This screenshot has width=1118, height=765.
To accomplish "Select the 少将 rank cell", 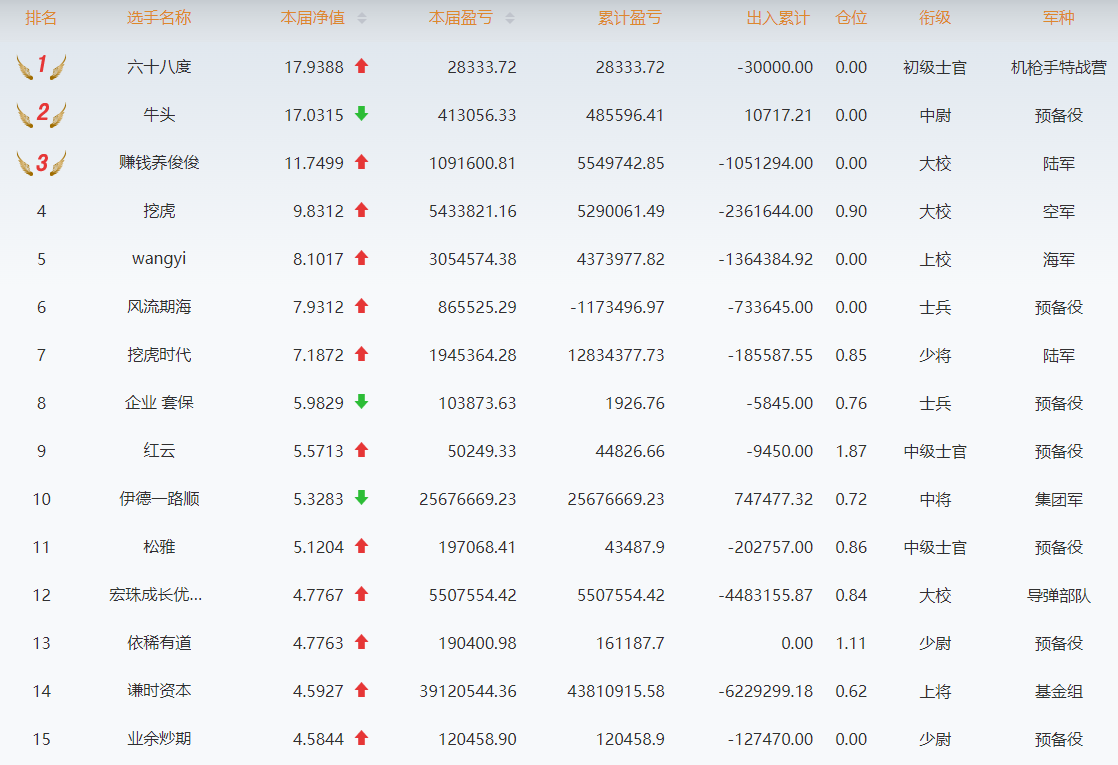I will [x=935, y=355].
